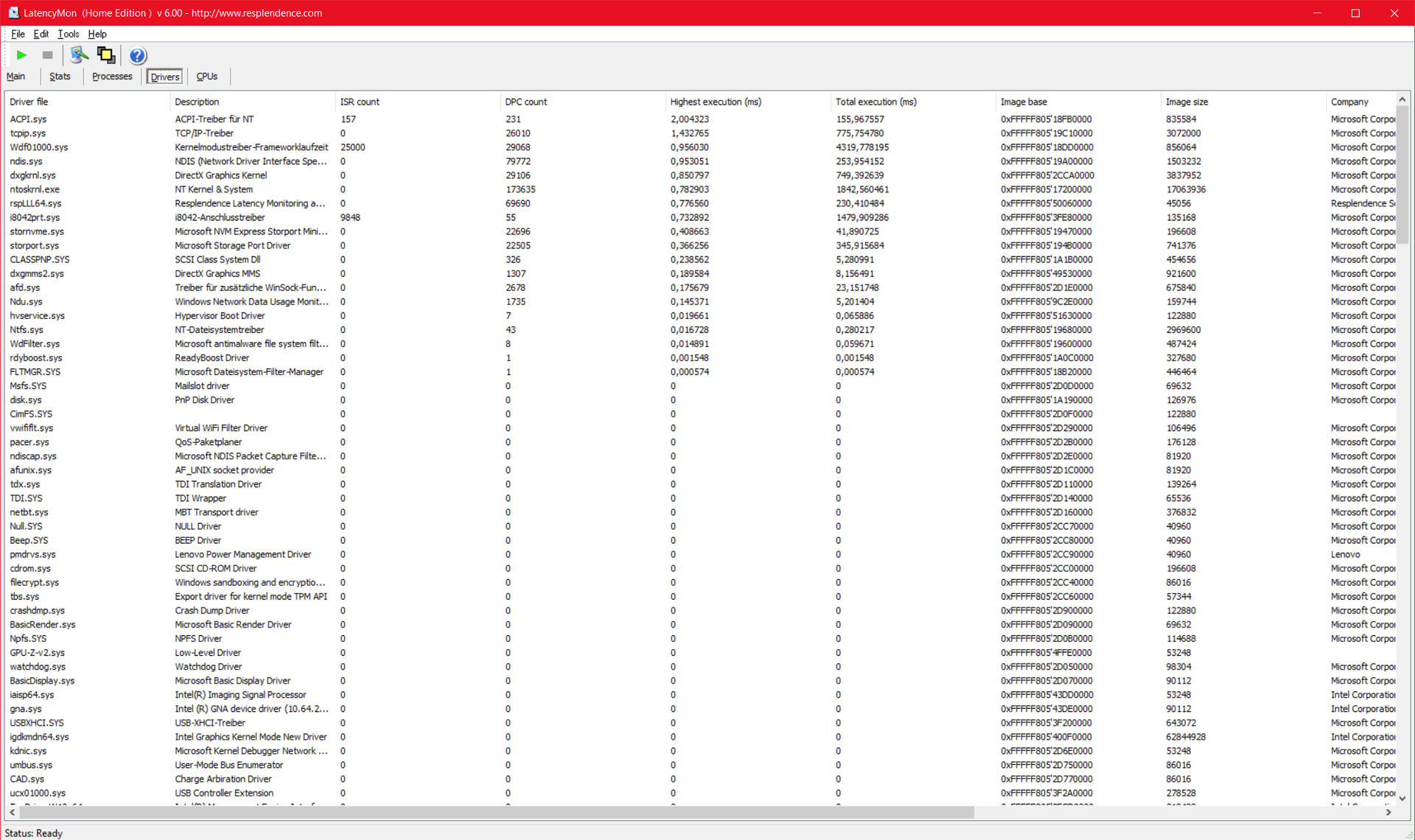Sort list by DPC count header
The width and height of the screenshot is (1415, 840).
[x=525, y=102]
